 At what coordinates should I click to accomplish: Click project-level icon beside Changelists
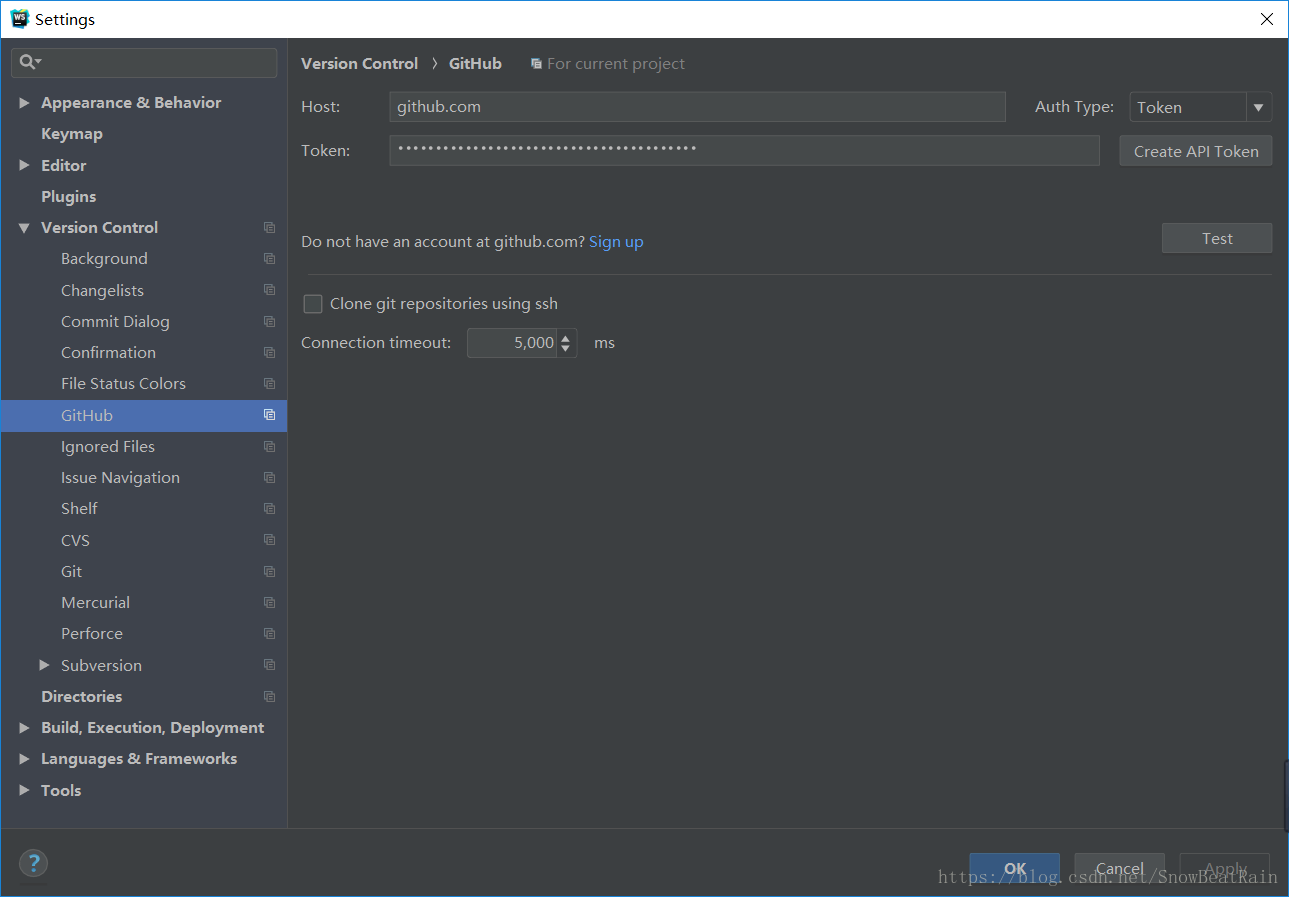pyautogui.click(x=269, y=290)
